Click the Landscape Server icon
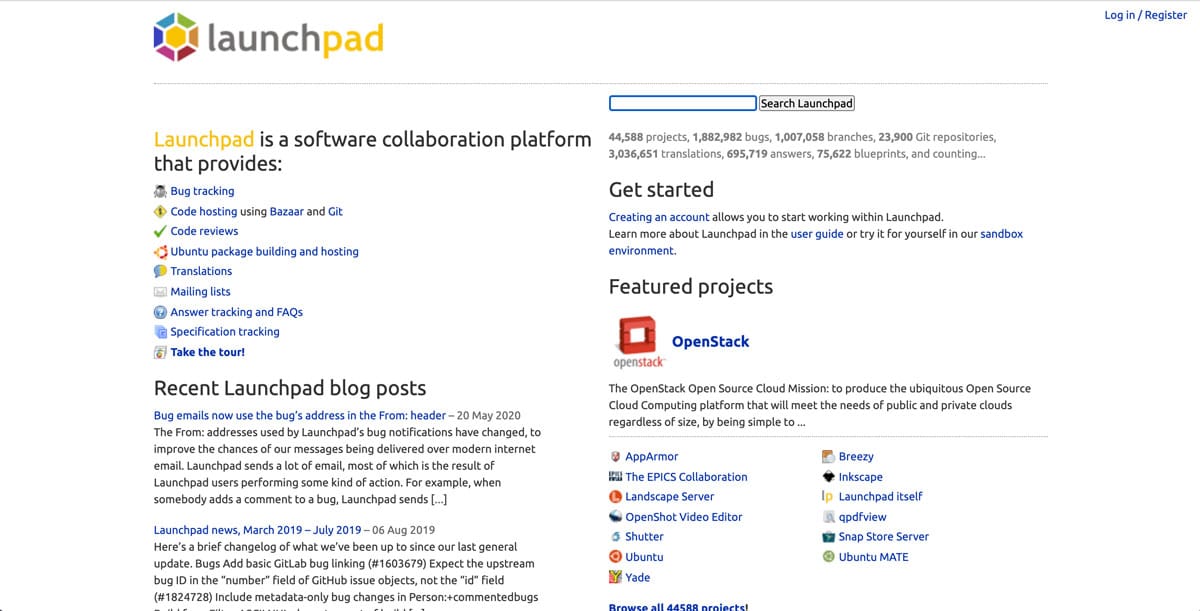 [x=615, y=497]
